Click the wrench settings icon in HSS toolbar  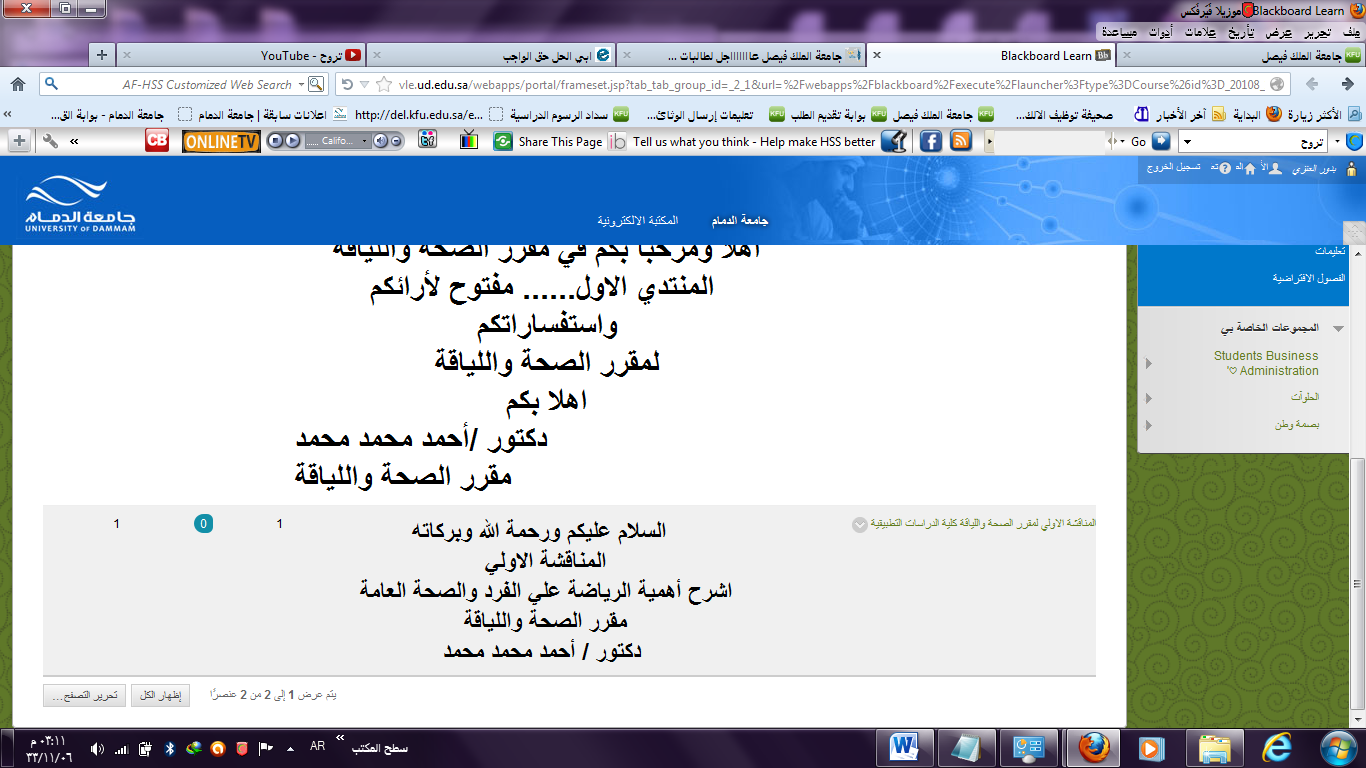click(x=51, y=142)
